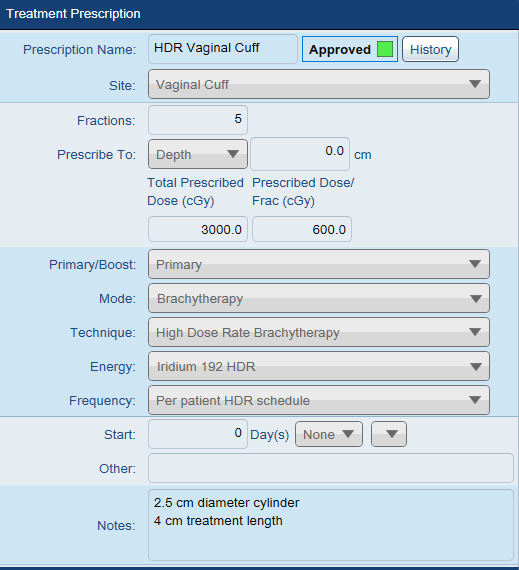Viewport: 519px width, 570px height.
Task: Open the prescription History
Action: tap(430, 49)
